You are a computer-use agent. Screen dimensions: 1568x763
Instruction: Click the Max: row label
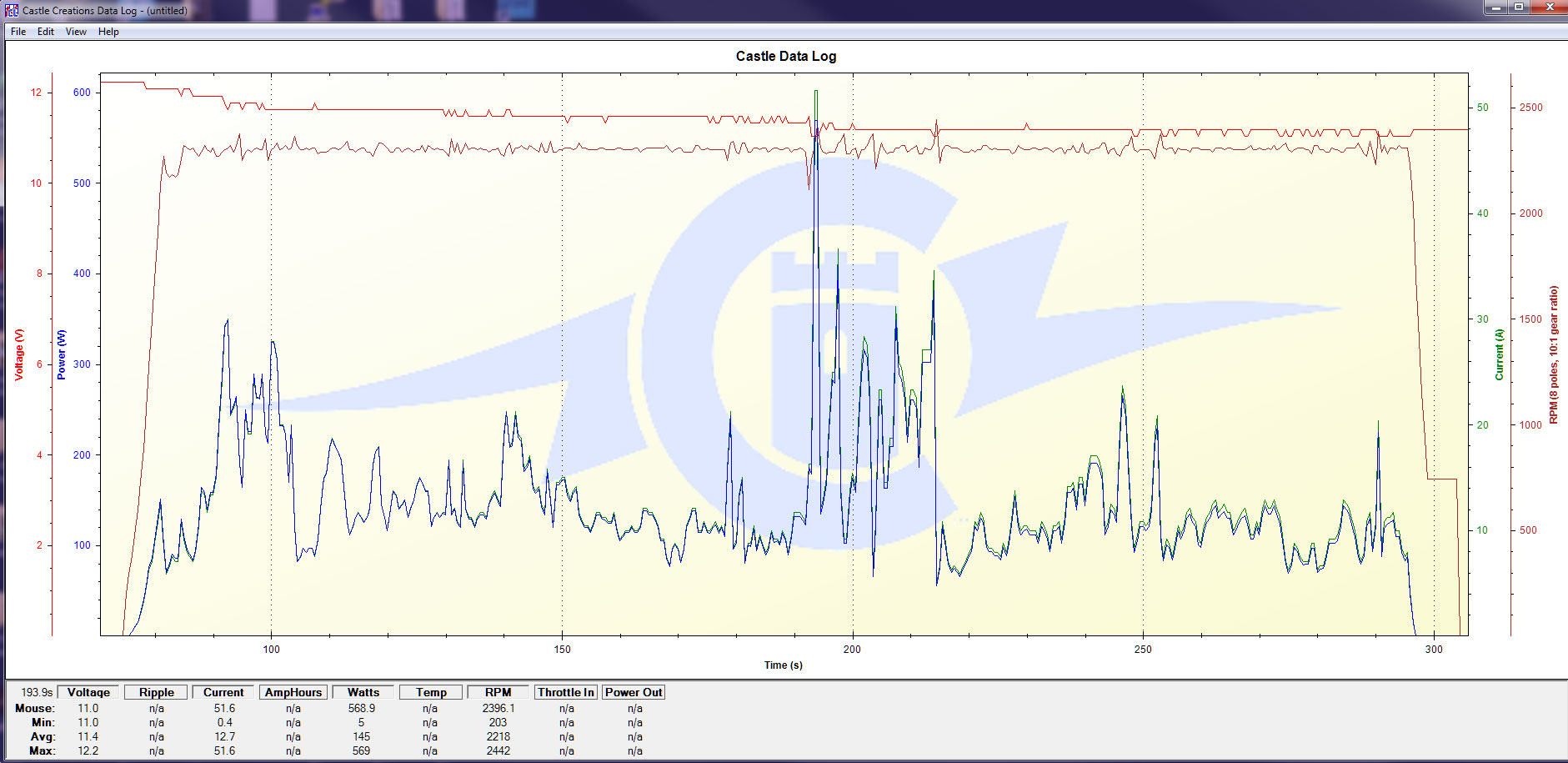coord(42,750)
